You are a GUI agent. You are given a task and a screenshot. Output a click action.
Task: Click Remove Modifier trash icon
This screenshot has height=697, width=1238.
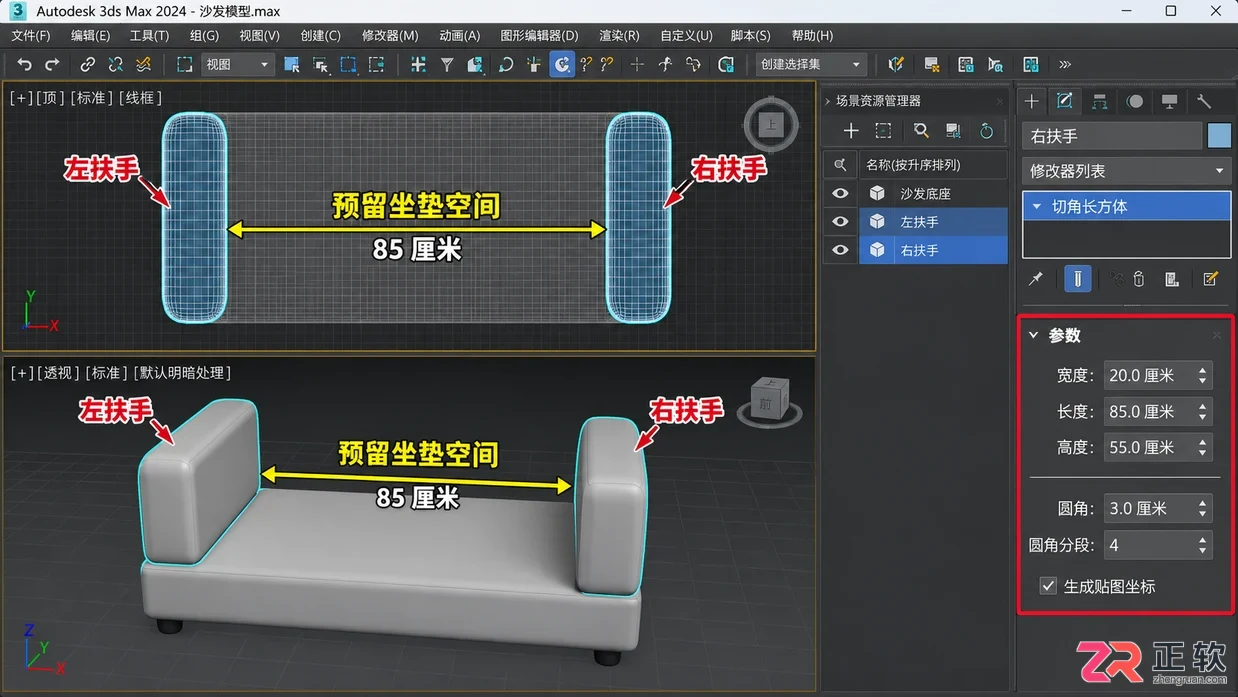pyautogui.click(x=1138, y=279)
